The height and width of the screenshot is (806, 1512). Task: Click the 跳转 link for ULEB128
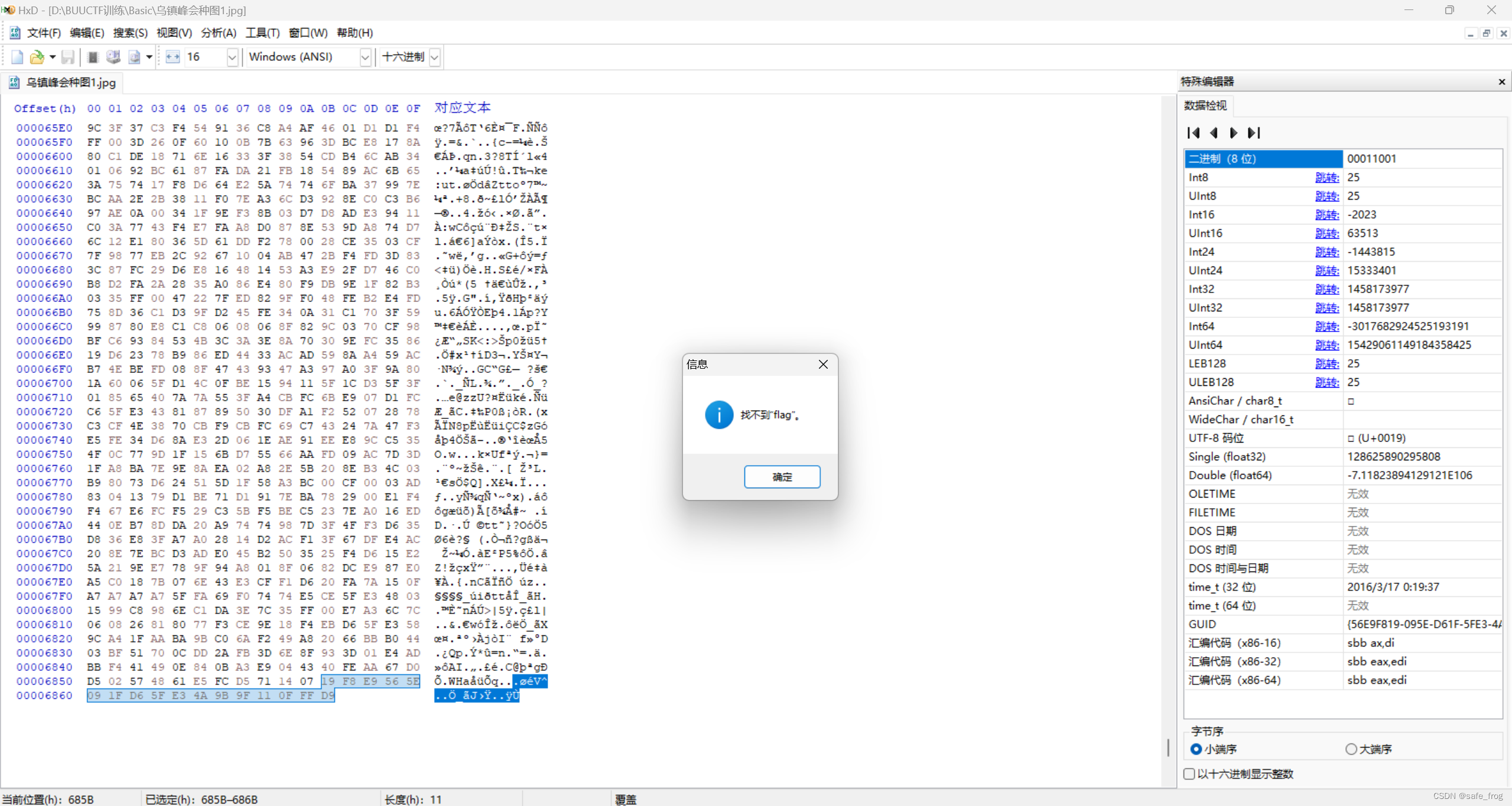pos(1326,382)
